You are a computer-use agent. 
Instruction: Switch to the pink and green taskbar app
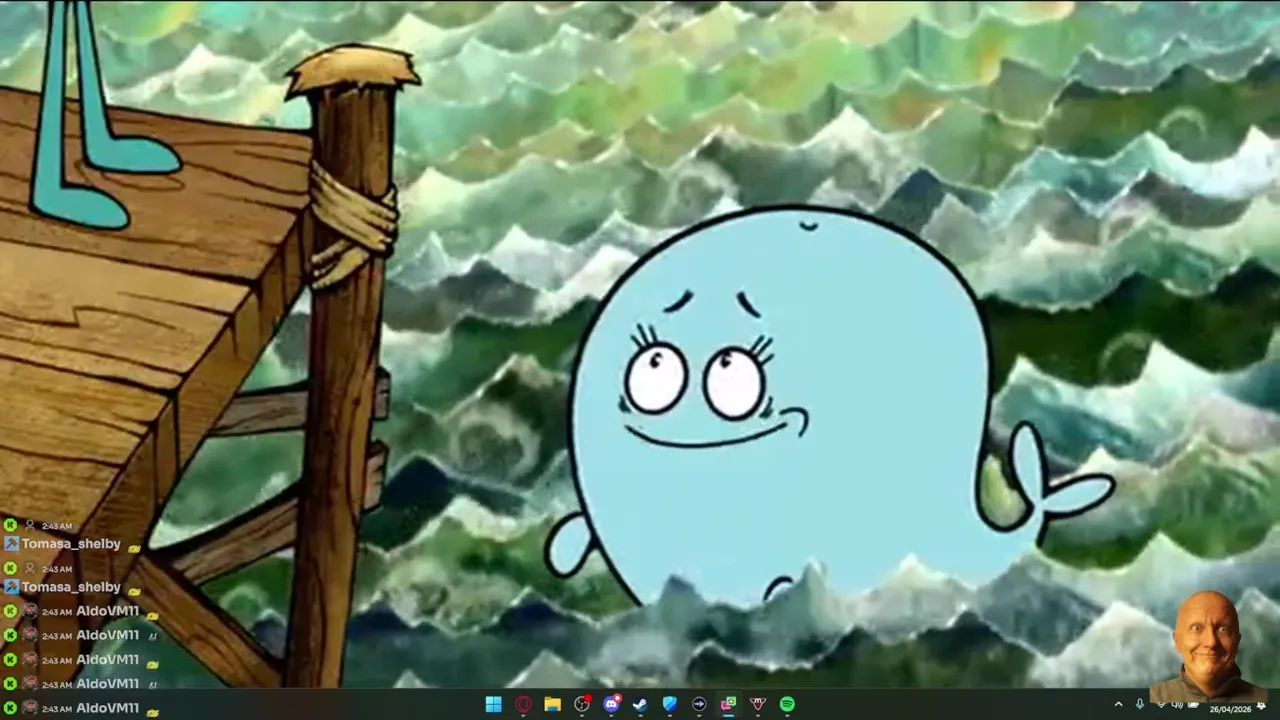pos(729,704)
